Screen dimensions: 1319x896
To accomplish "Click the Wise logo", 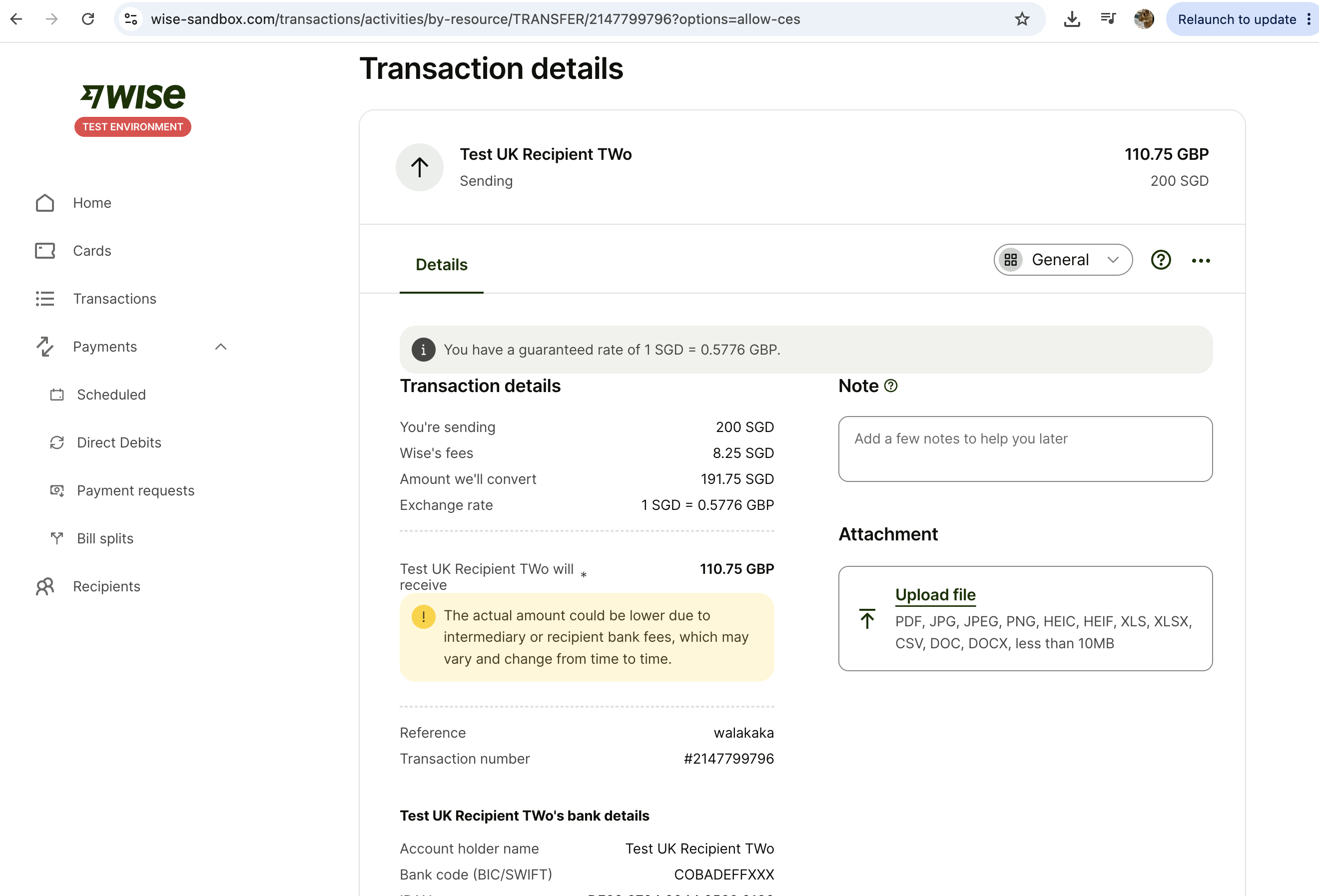I will 133,96.
